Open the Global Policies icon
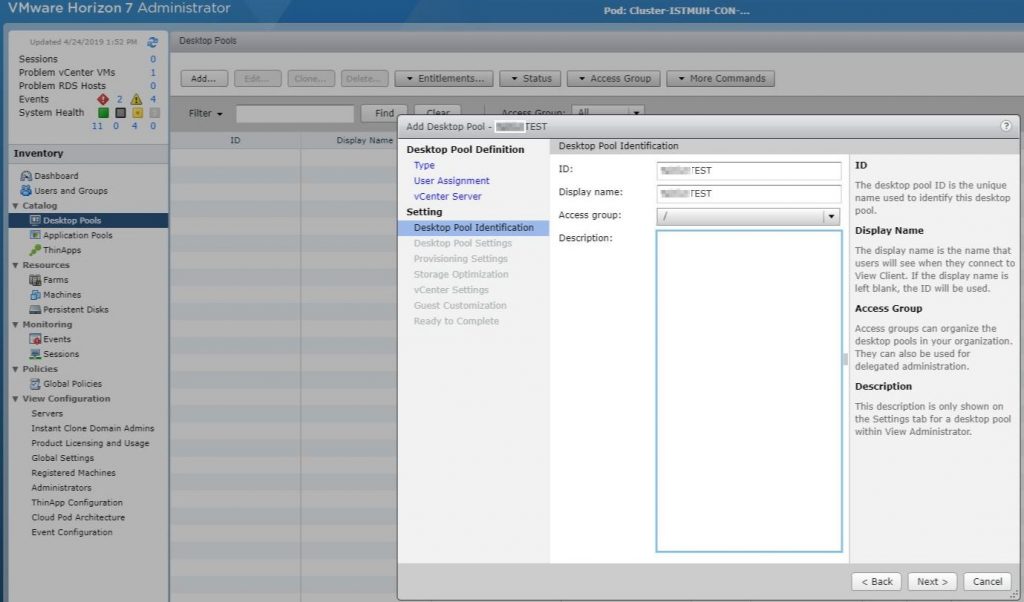 [x=35, y=384]
